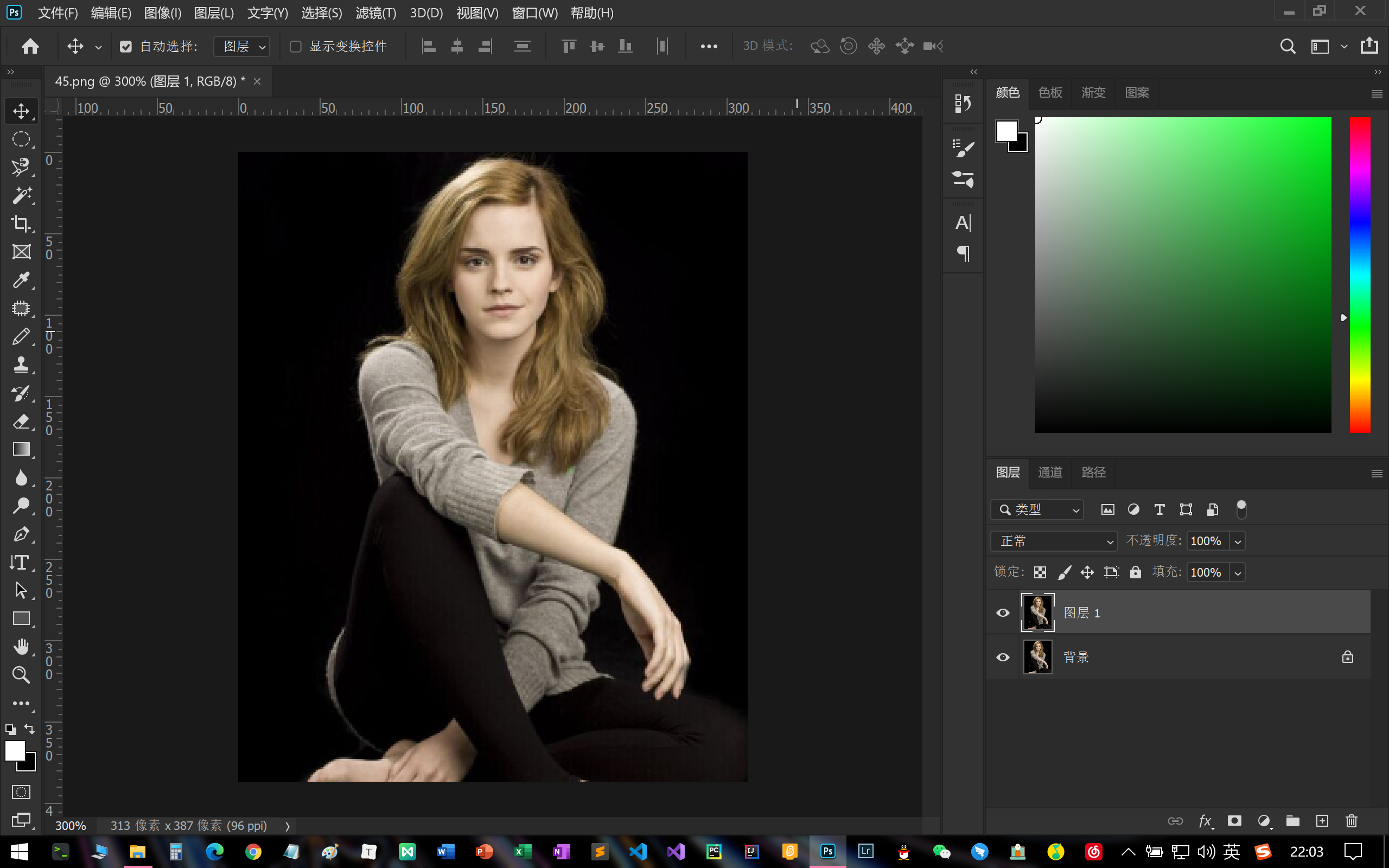Select the Elliptical Marquee tool
Image resolution: width=1389 pixels, height=868 pixels.
coord(21,139)
